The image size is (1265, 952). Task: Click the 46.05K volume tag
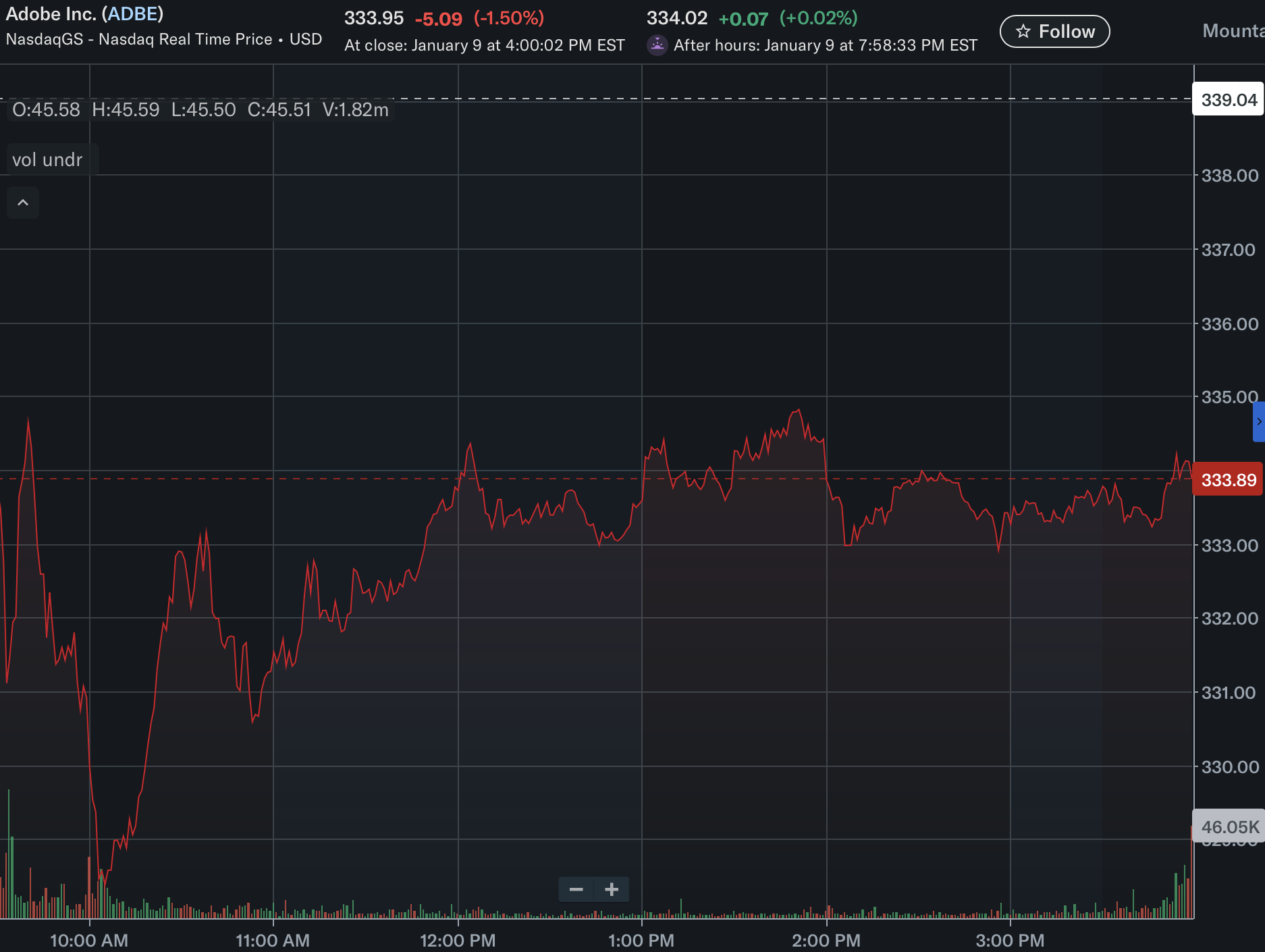tap(1229, 826)
